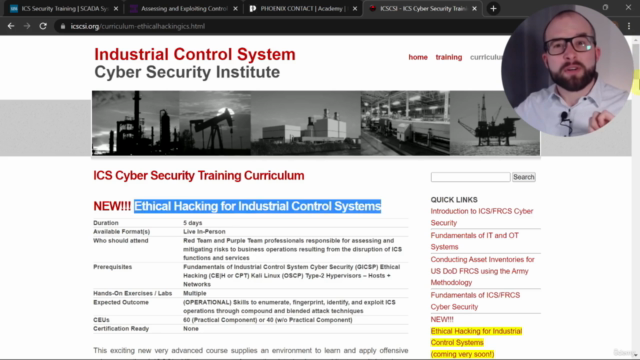Viewport: 640px width, 360px height.
Task: Click the Duration value 5 days
Action: (x=193, y=223)
